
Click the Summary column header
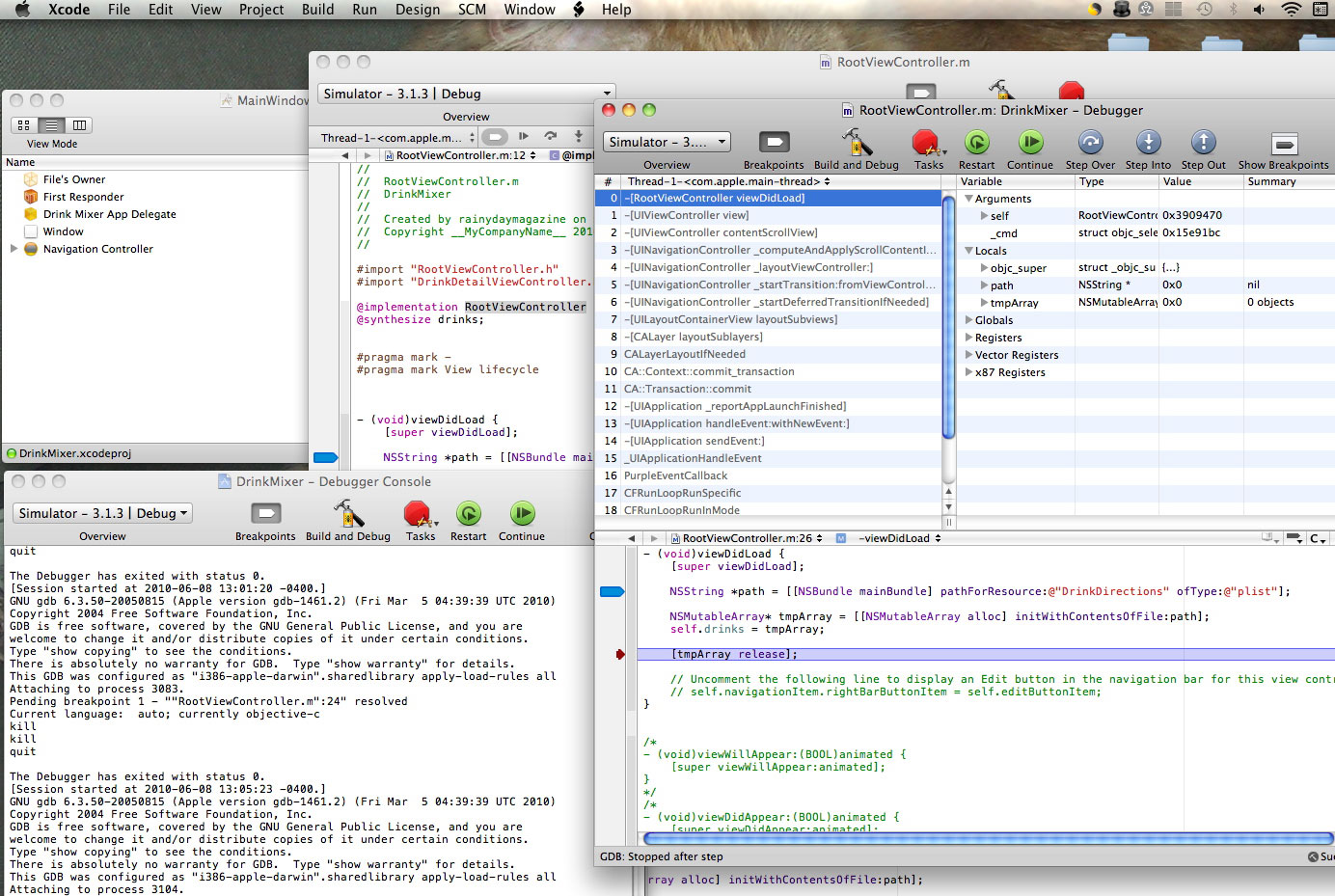pyautogui.click(x=1289, y=181)
